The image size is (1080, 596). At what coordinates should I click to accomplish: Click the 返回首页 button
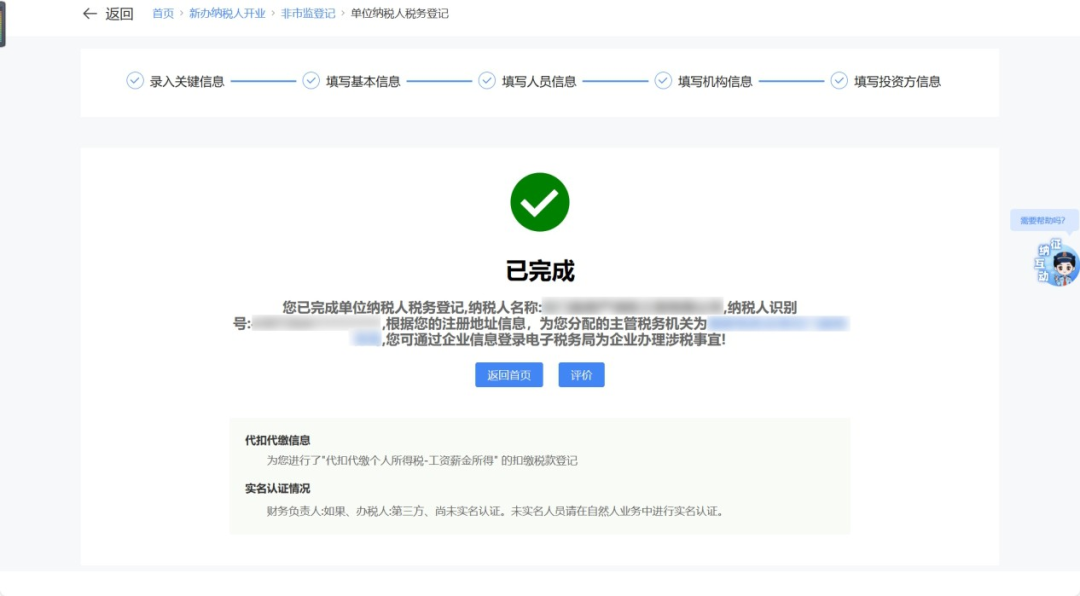click(509, 375)
